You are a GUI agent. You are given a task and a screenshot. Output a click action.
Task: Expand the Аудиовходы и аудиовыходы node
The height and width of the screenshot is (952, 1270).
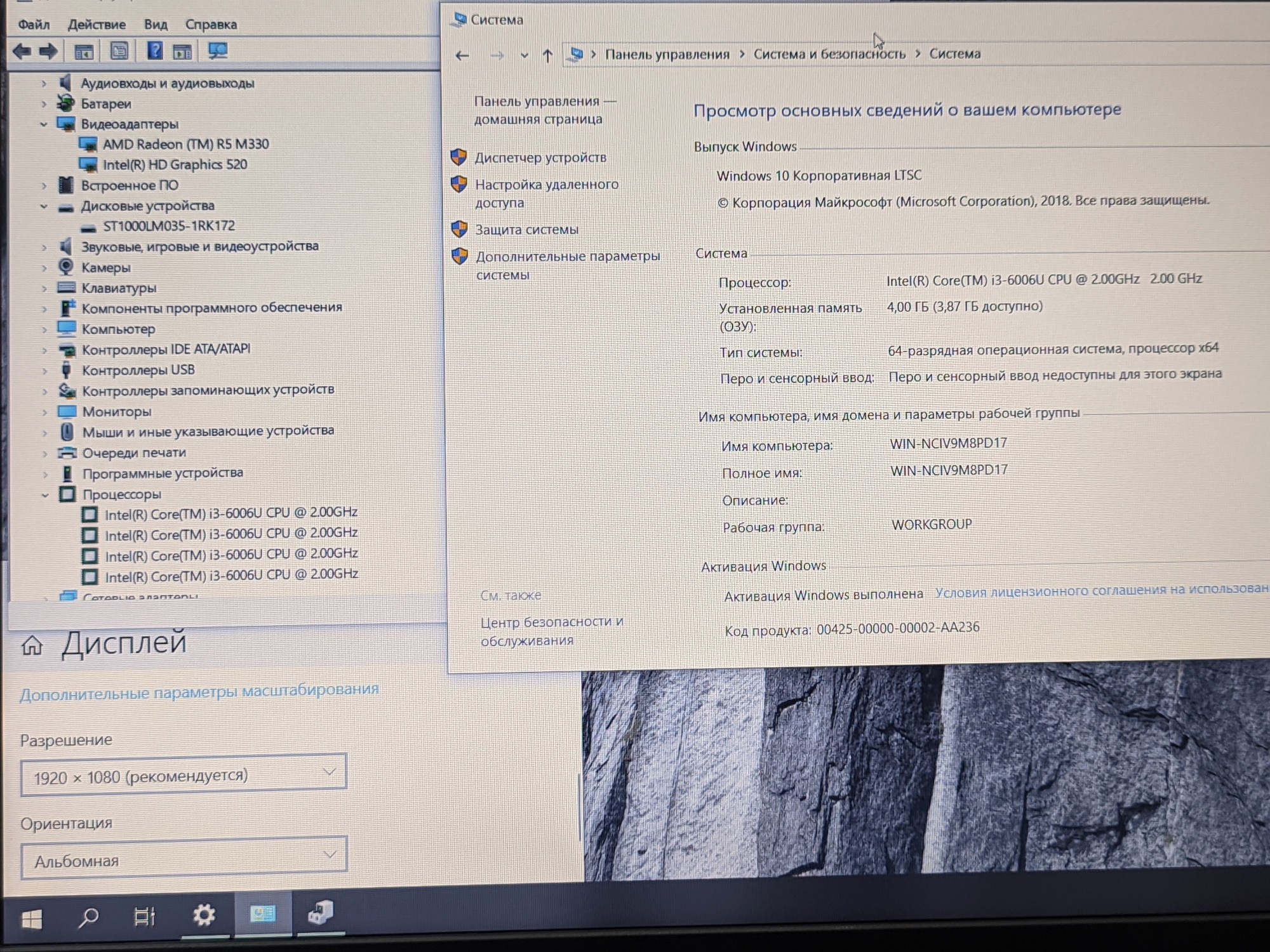tap(43, 84)
